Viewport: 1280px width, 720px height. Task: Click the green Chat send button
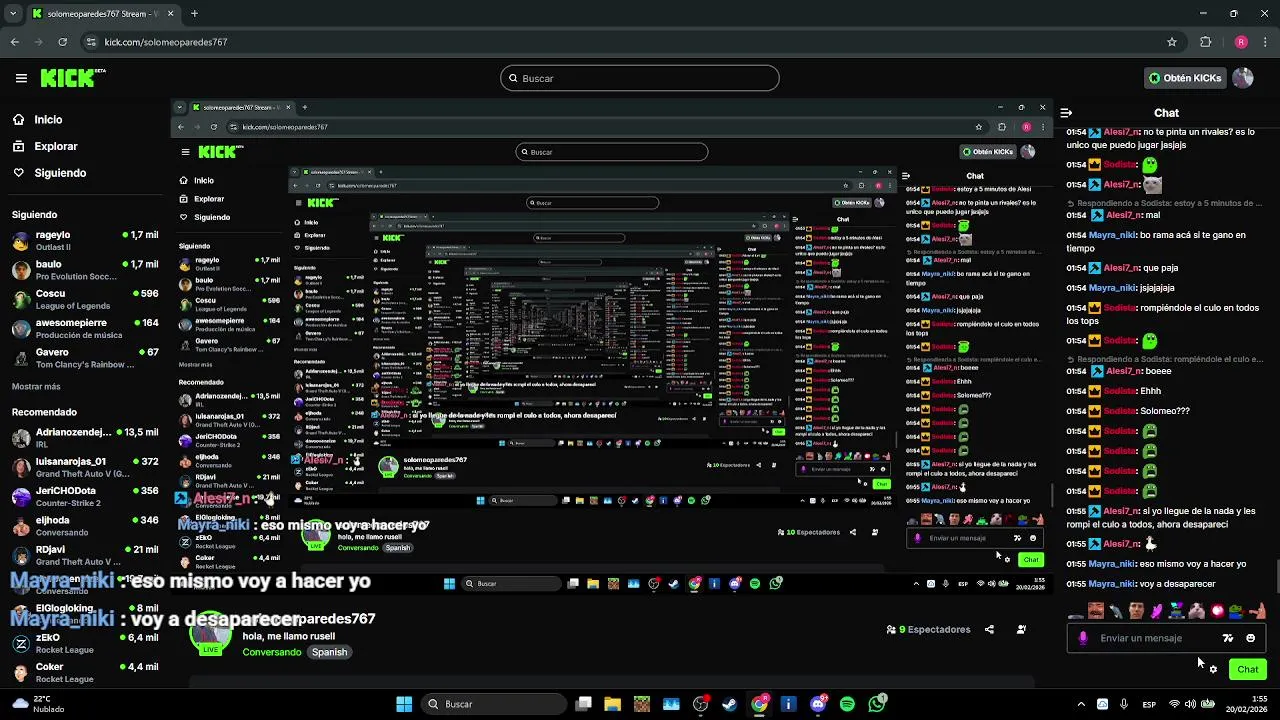click(x=1248, y=669)
